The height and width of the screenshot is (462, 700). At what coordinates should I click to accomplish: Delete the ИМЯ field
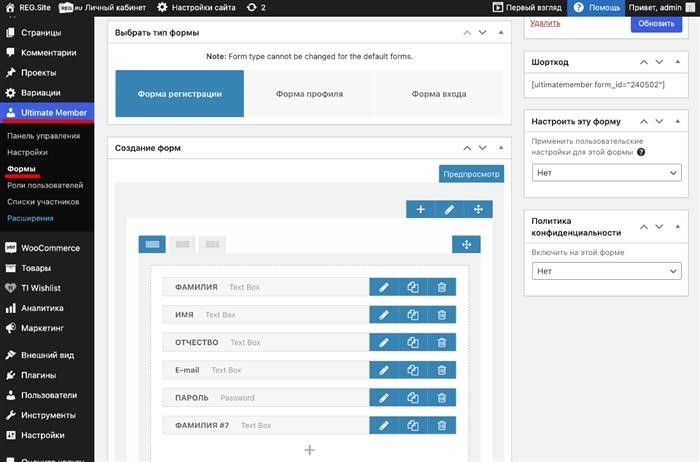tap(442, 315)
